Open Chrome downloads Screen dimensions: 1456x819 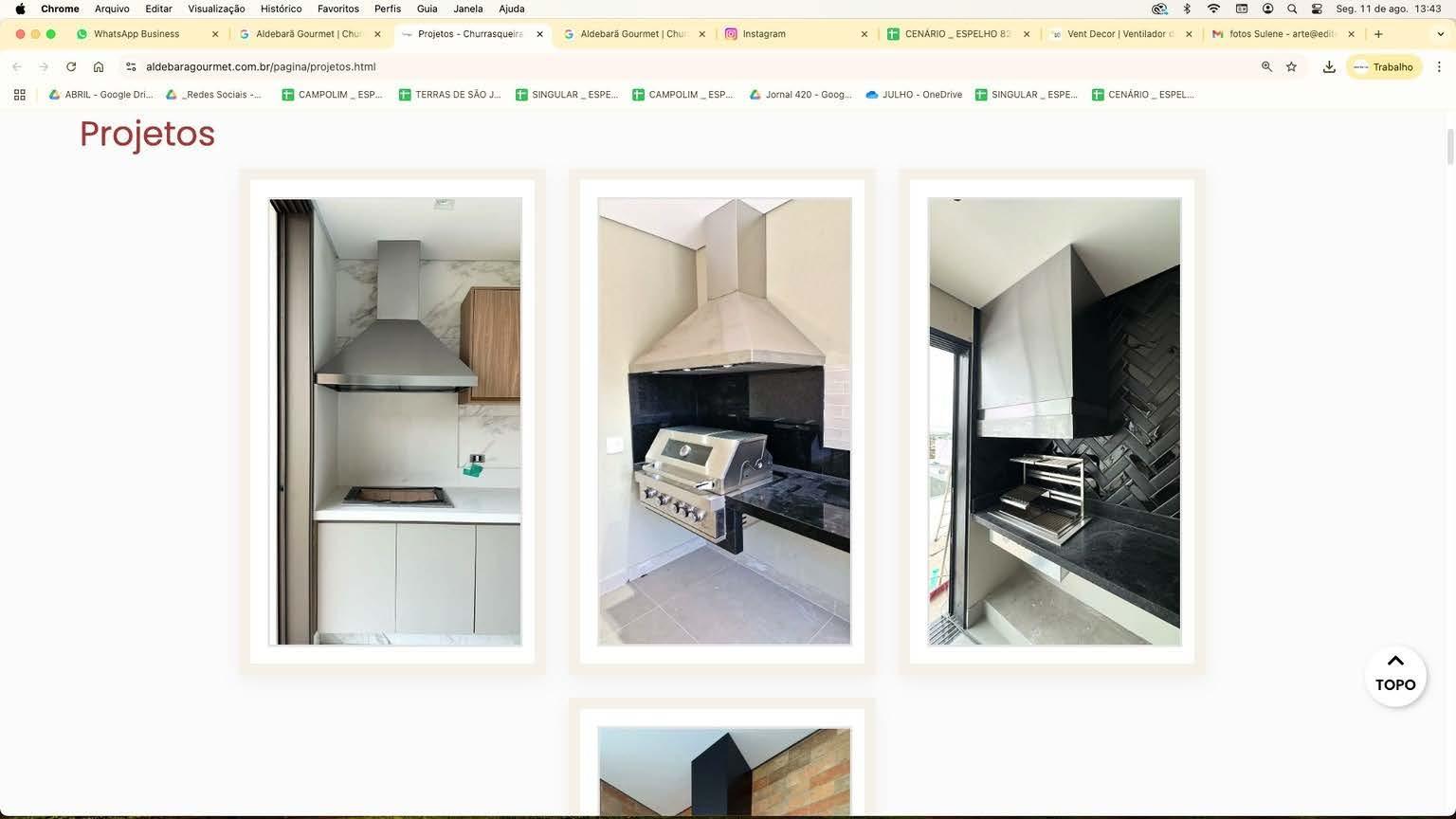pos(1329,66)
